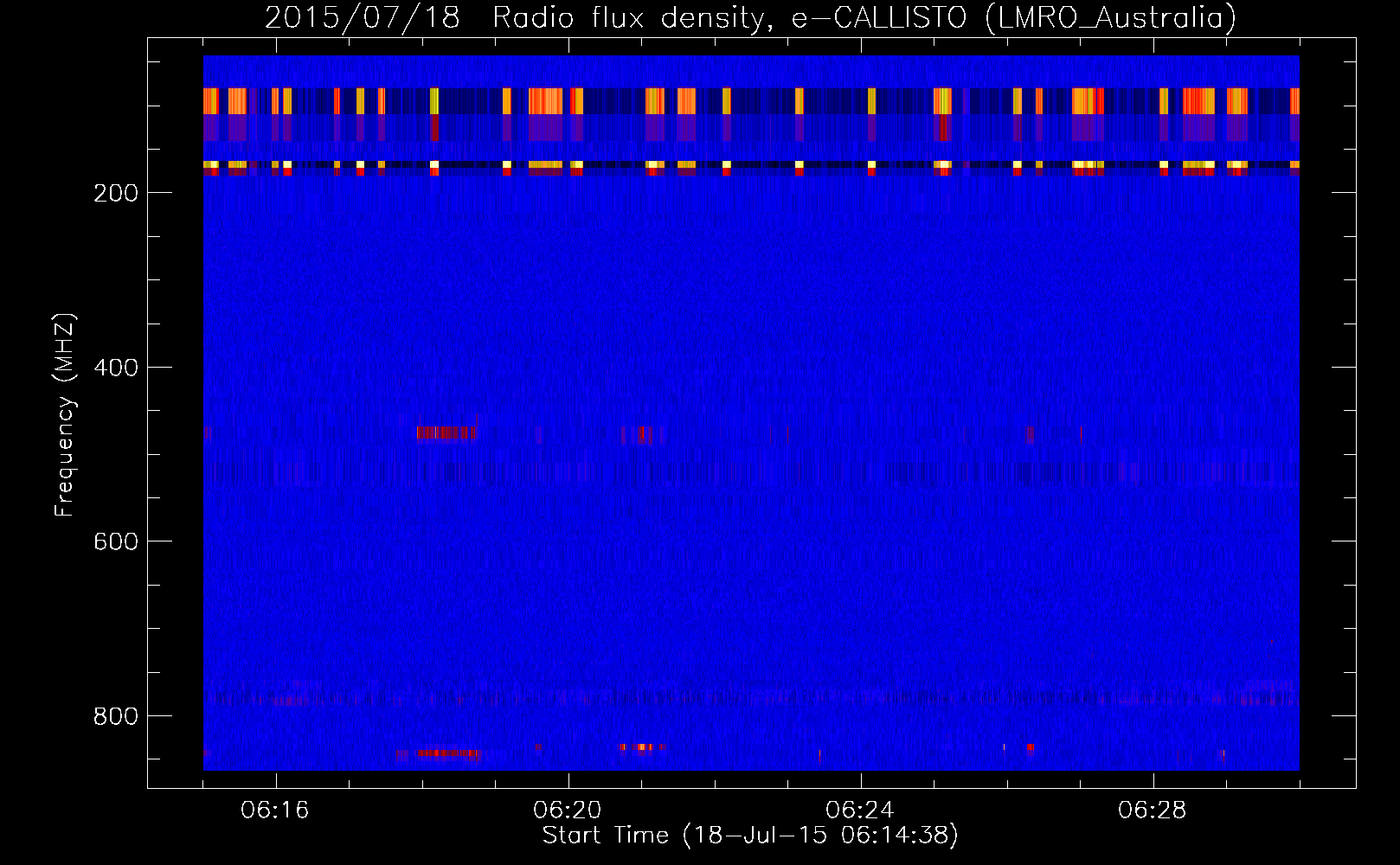Click the 06:16 time tick label
Viewport: 1400px width, 865px height.
[x=275, y=811]
